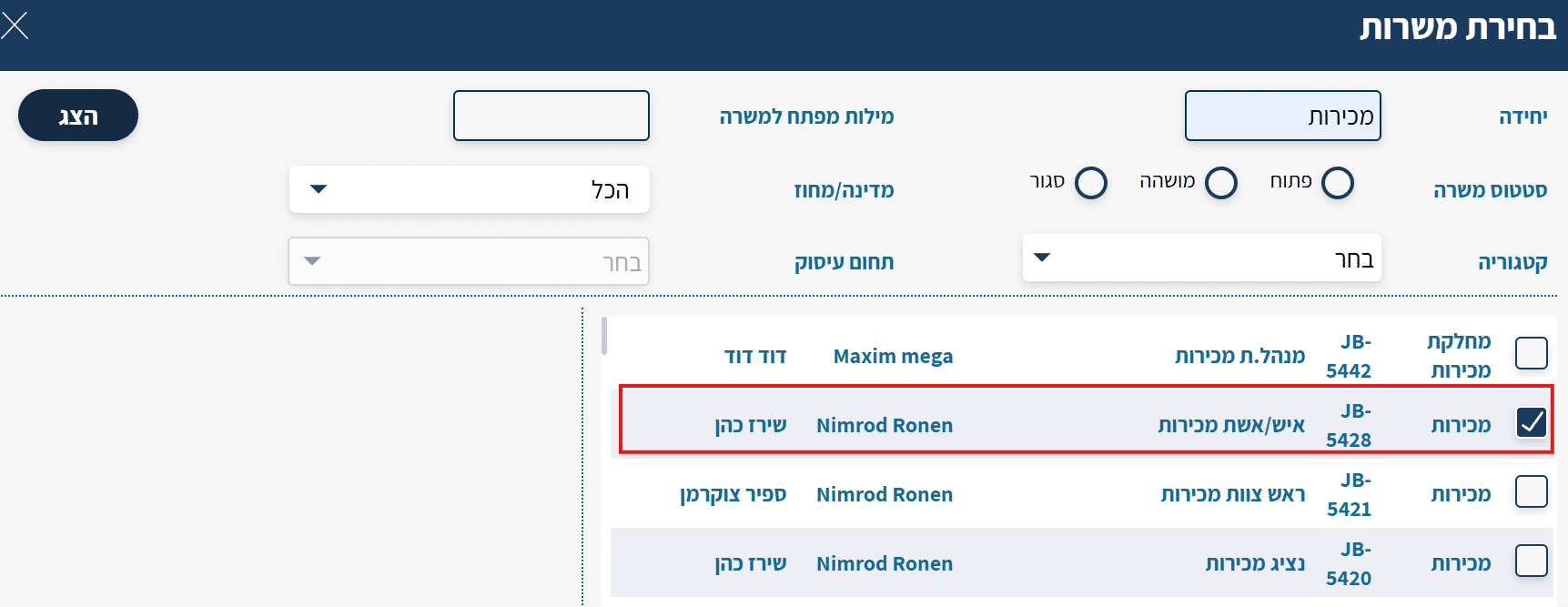Check the box for job JB-5442

pyautogui.click(x=1531, y=353)
